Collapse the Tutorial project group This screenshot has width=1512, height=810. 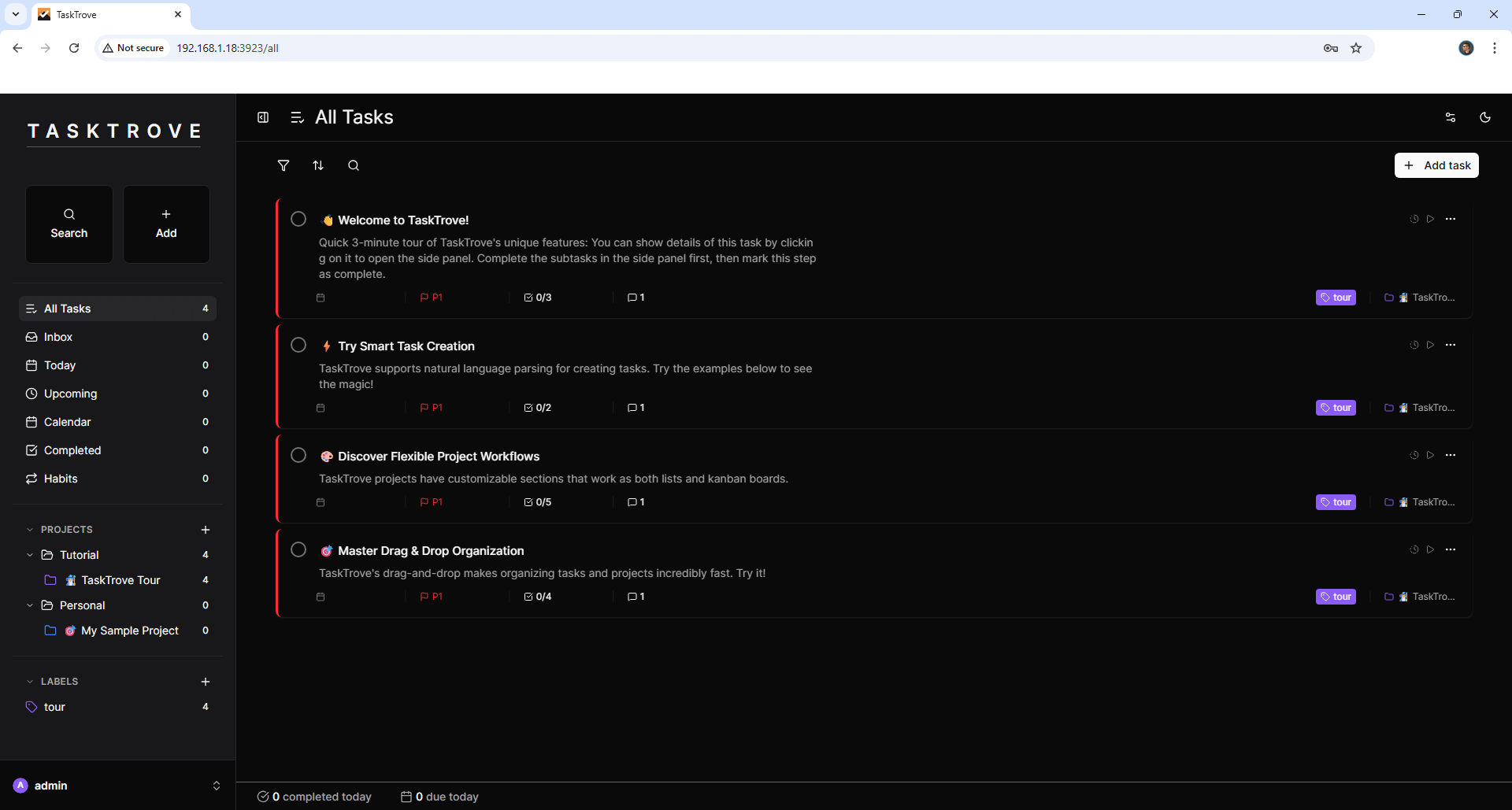[x=30, y=555]
